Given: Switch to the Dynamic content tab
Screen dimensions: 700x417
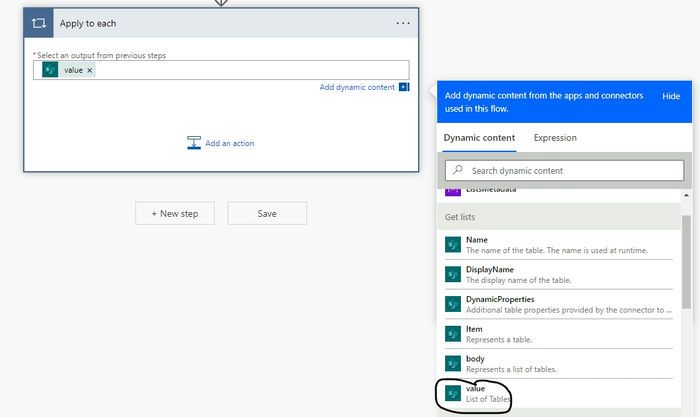Looking at the screenshot, I should pos(479,138).
